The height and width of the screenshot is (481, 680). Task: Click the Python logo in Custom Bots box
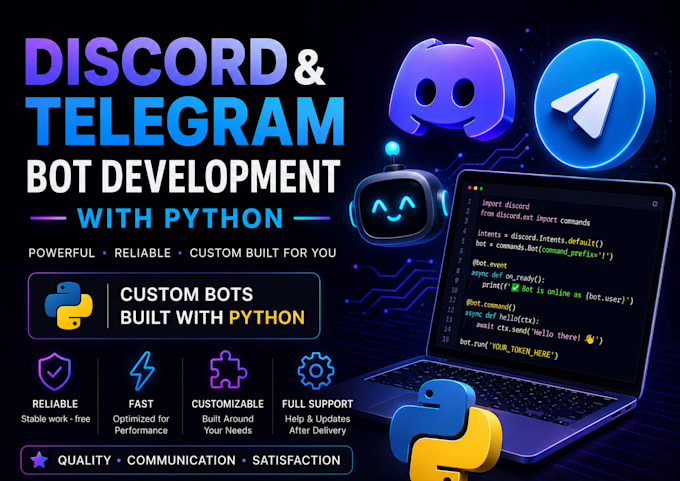[69, 306]
